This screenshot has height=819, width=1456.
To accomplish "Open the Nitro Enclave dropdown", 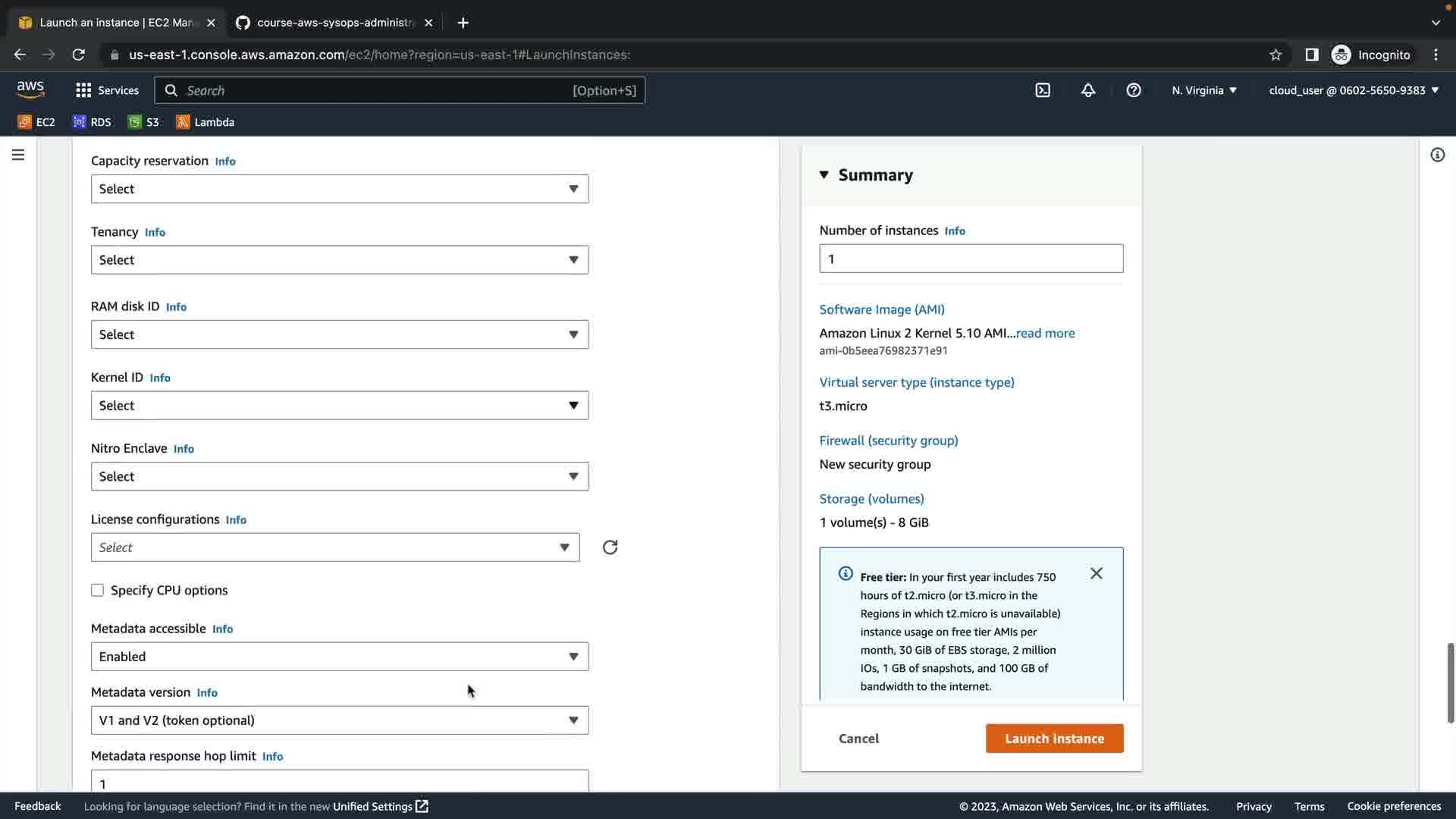I will [x=339, y=477].
